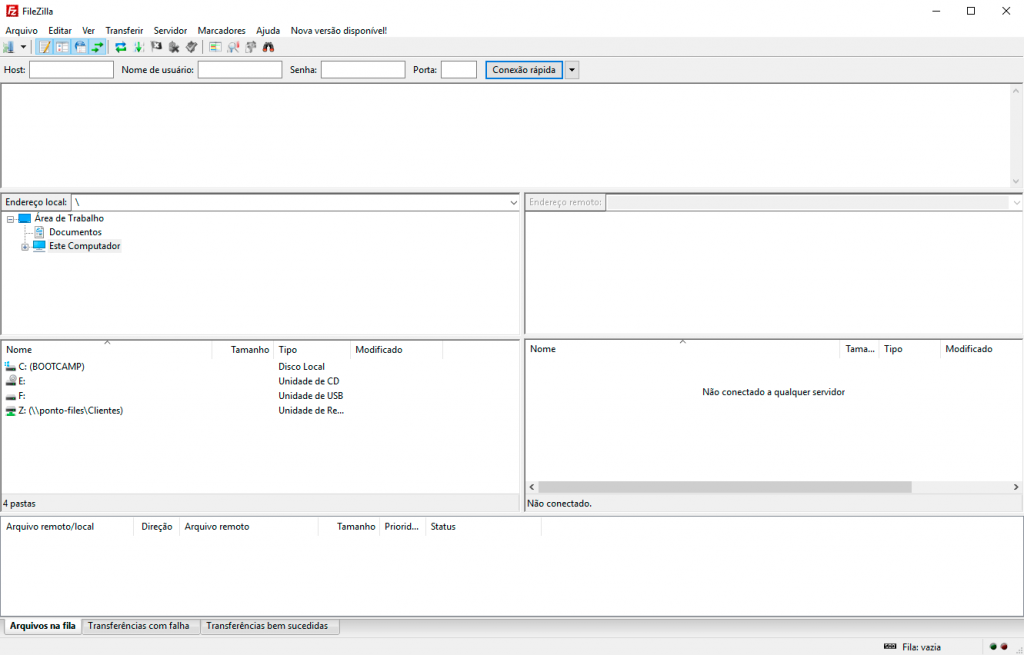
Task: Click the F: USB drive icon
Action: coord(10,396)
